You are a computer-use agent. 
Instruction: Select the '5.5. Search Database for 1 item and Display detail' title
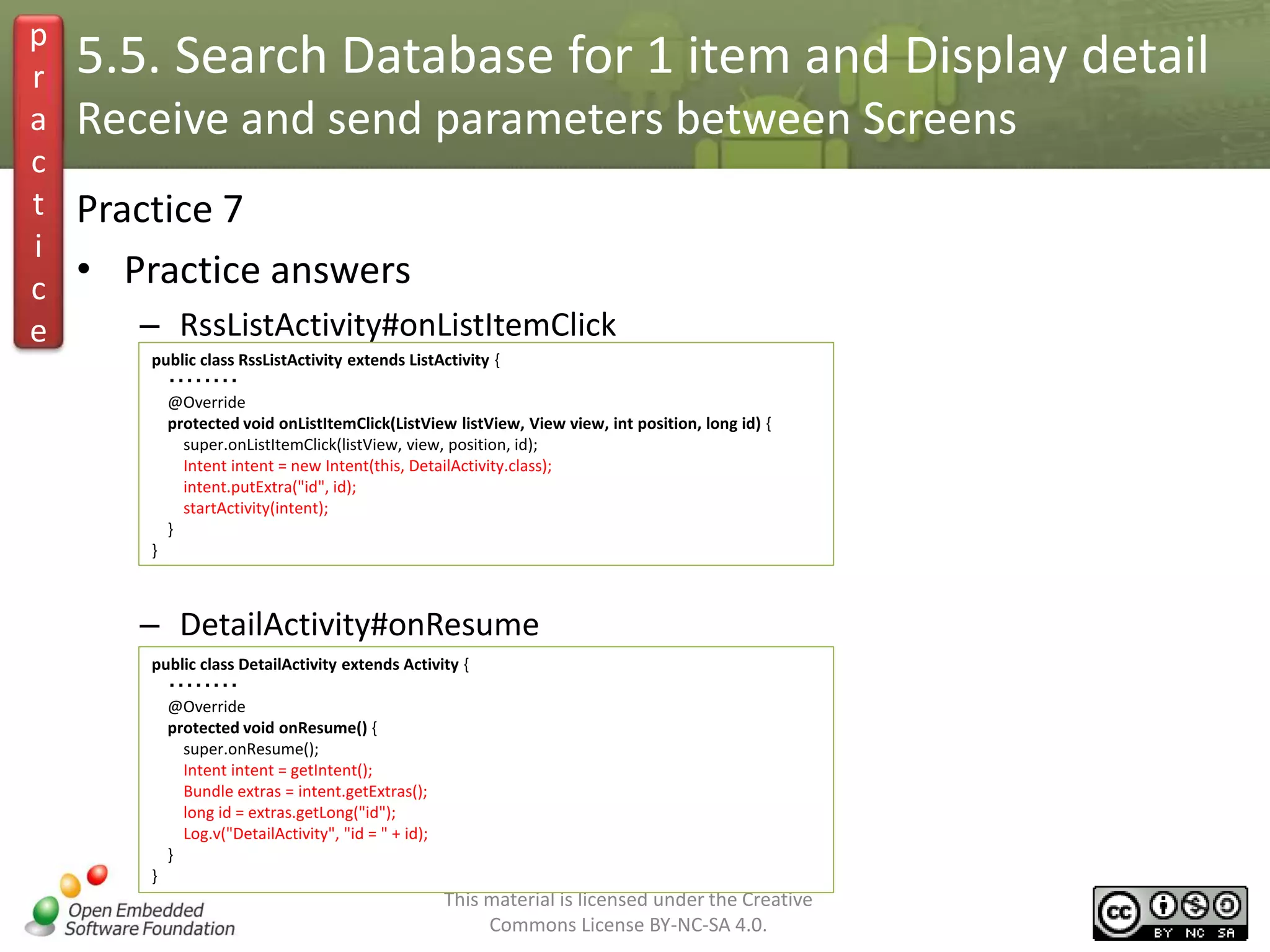[642, 55]
